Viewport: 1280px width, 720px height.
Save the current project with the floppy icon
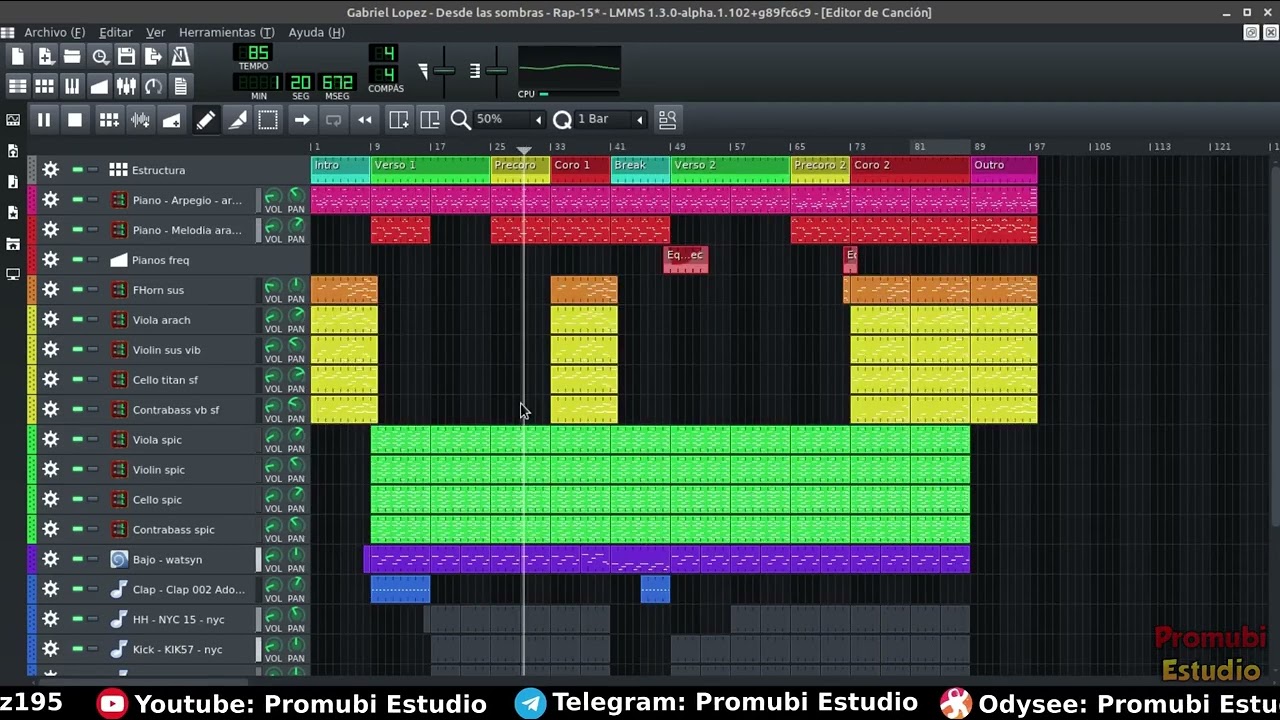coord(126,57)
